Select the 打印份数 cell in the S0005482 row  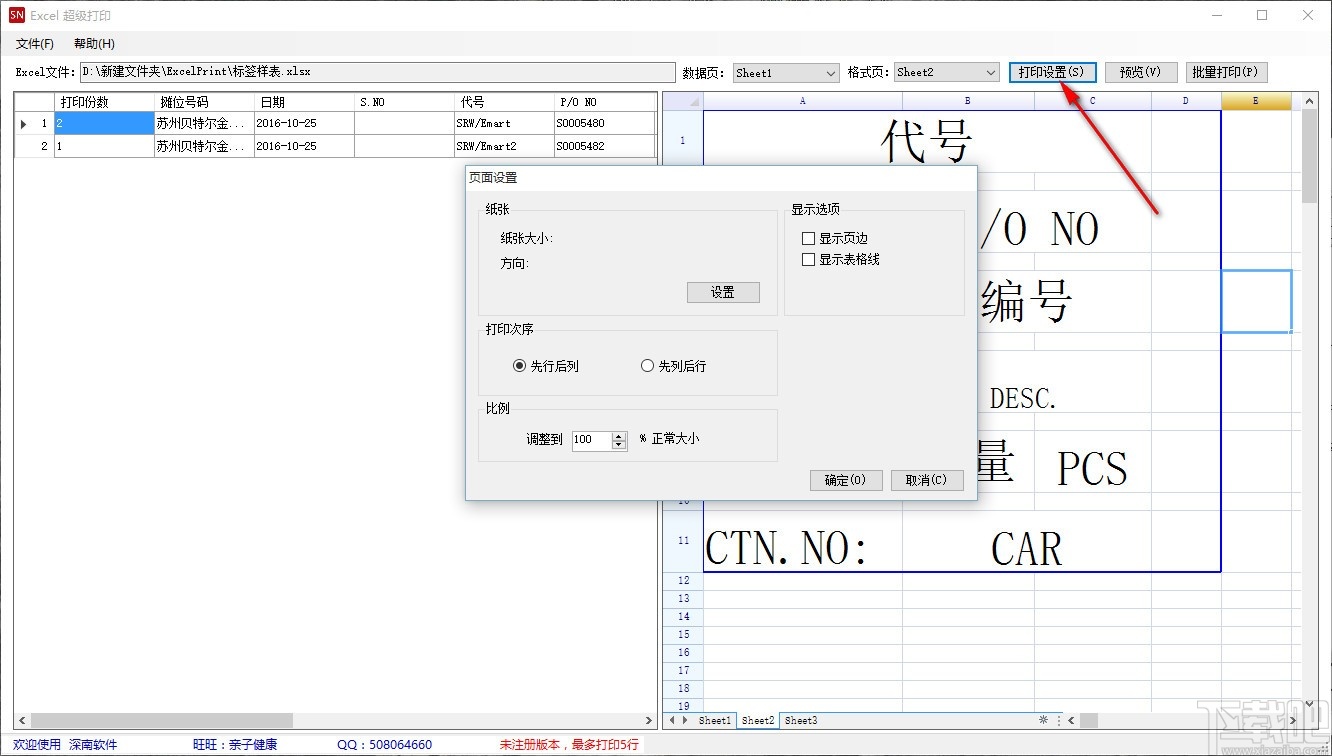[x=104, y=146]
